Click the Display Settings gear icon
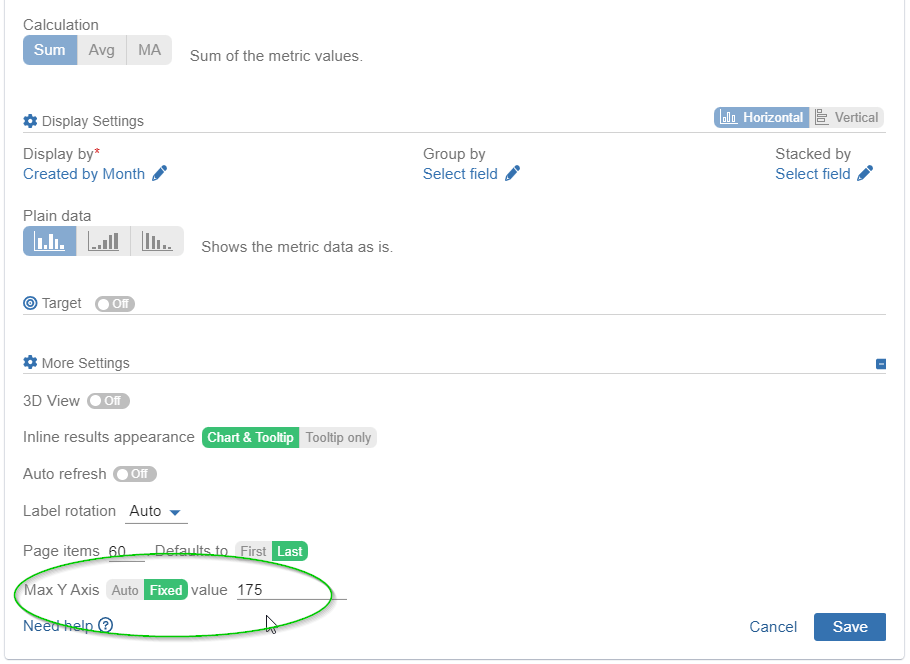 28,120
